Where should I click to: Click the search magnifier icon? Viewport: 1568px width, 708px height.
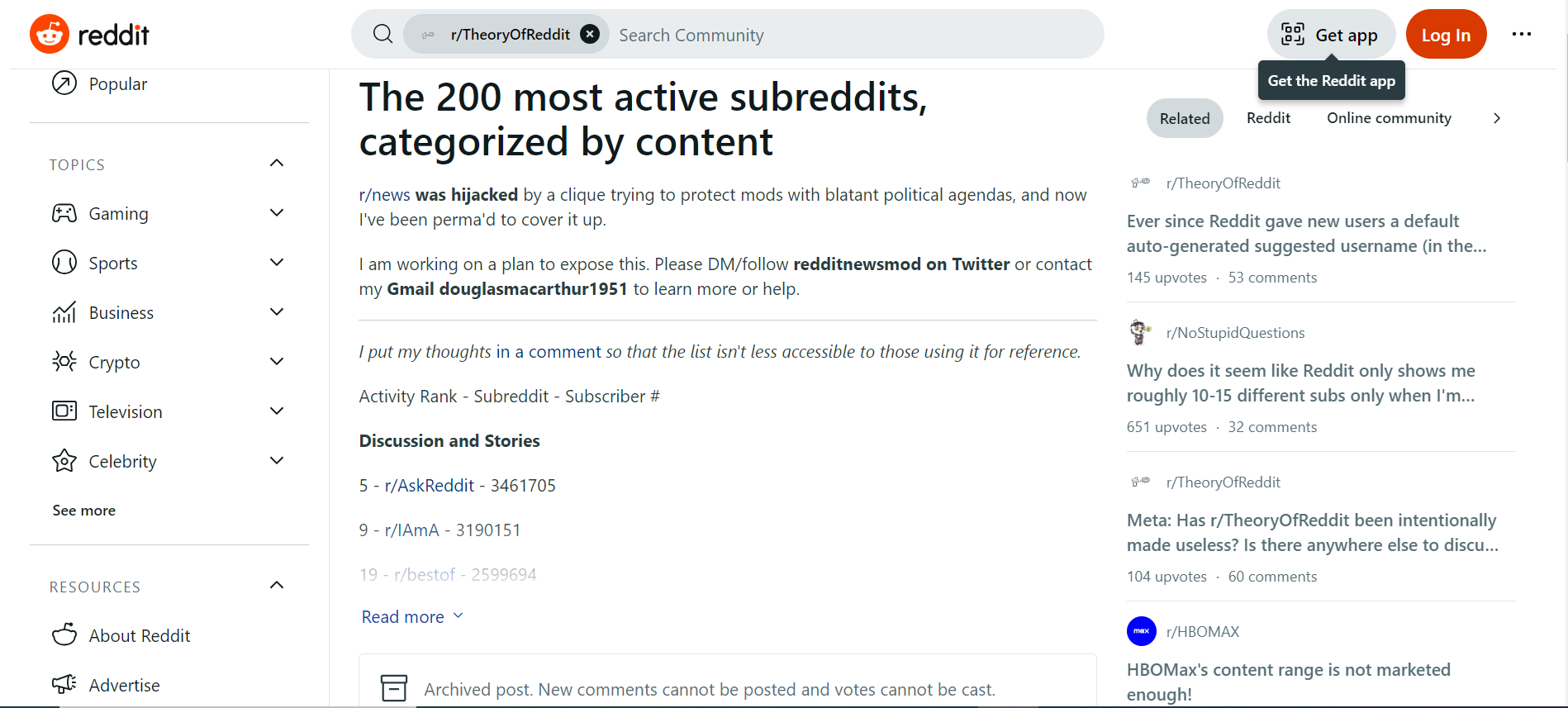point(382,34)
